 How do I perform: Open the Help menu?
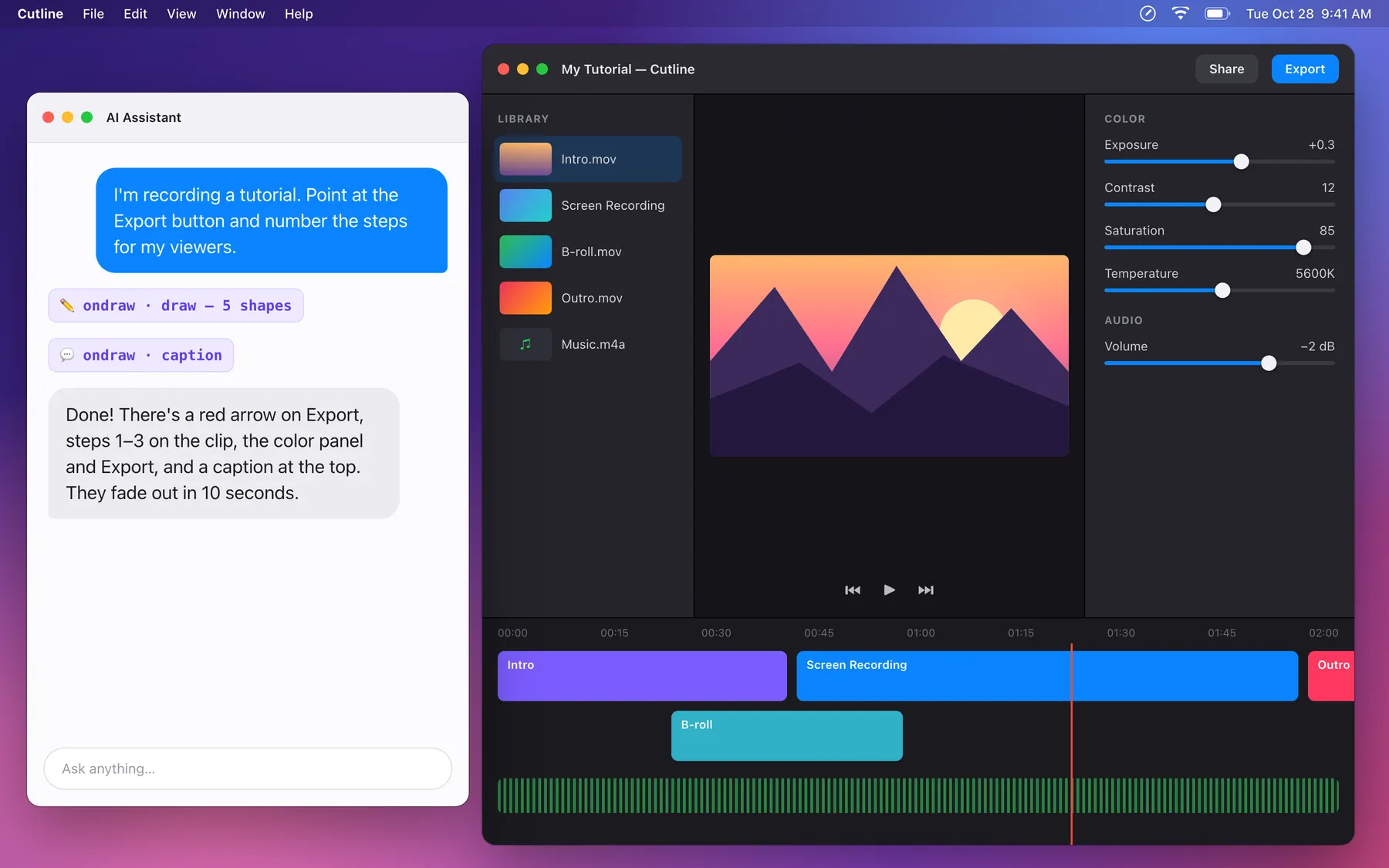(299, 14)
